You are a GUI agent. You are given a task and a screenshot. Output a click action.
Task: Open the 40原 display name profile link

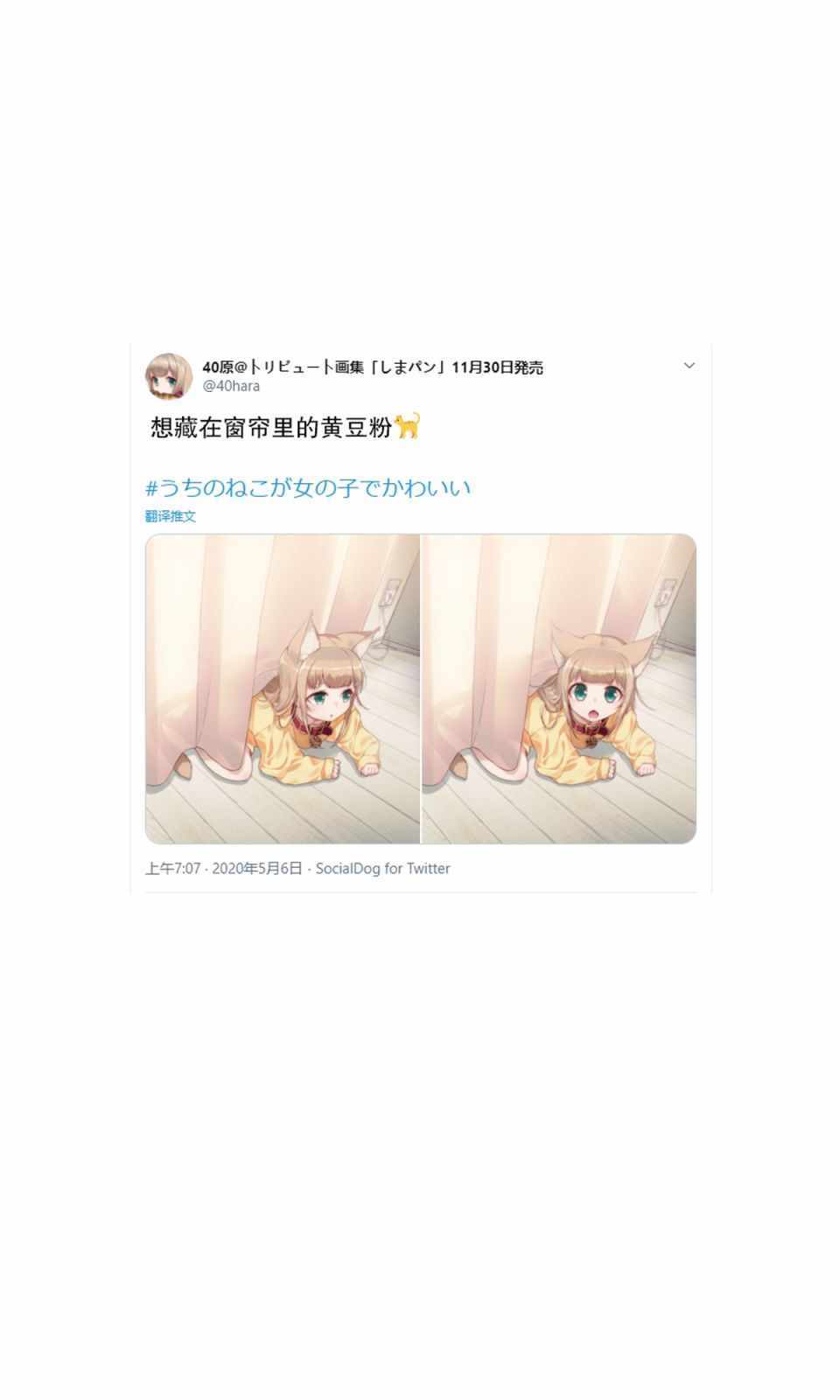[x=373, y=367]
